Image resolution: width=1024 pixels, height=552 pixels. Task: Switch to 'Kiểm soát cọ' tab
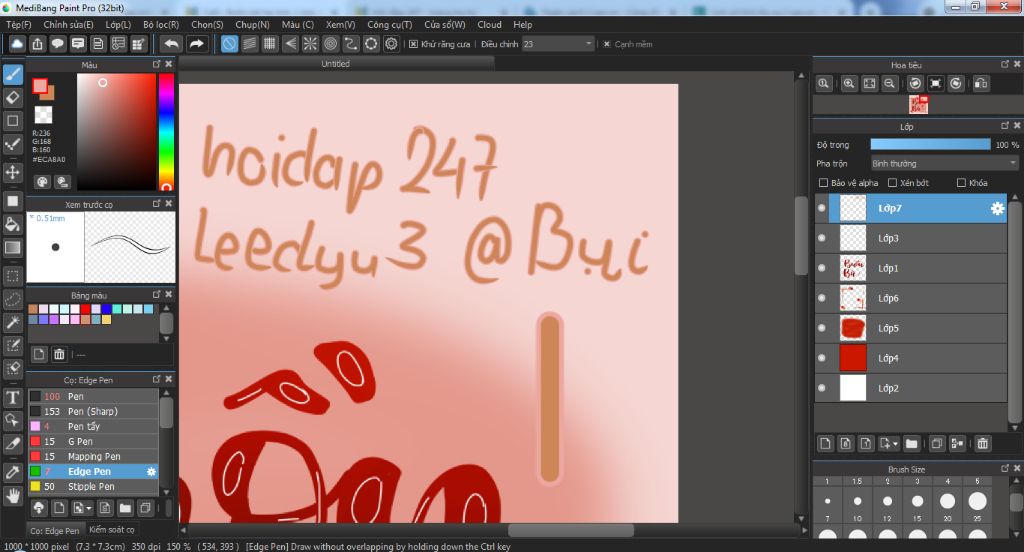[x=112, y=530]
